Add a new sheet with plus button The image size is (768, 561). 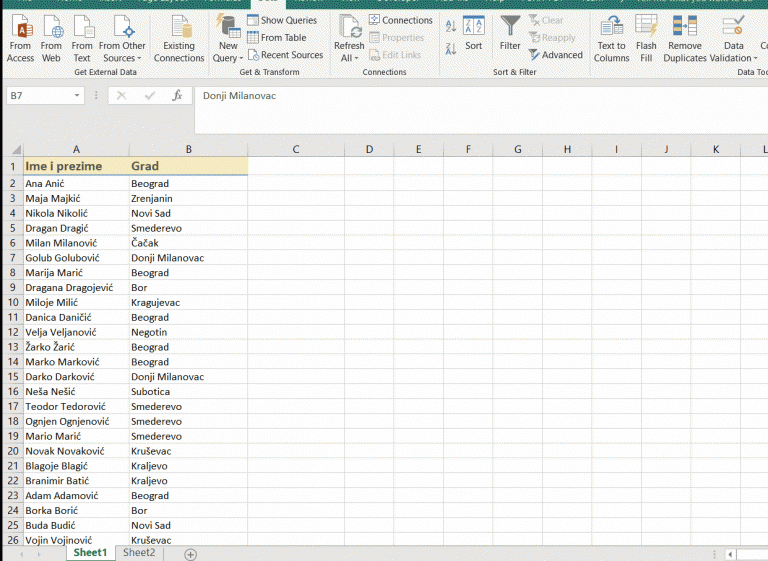(191, 554)
